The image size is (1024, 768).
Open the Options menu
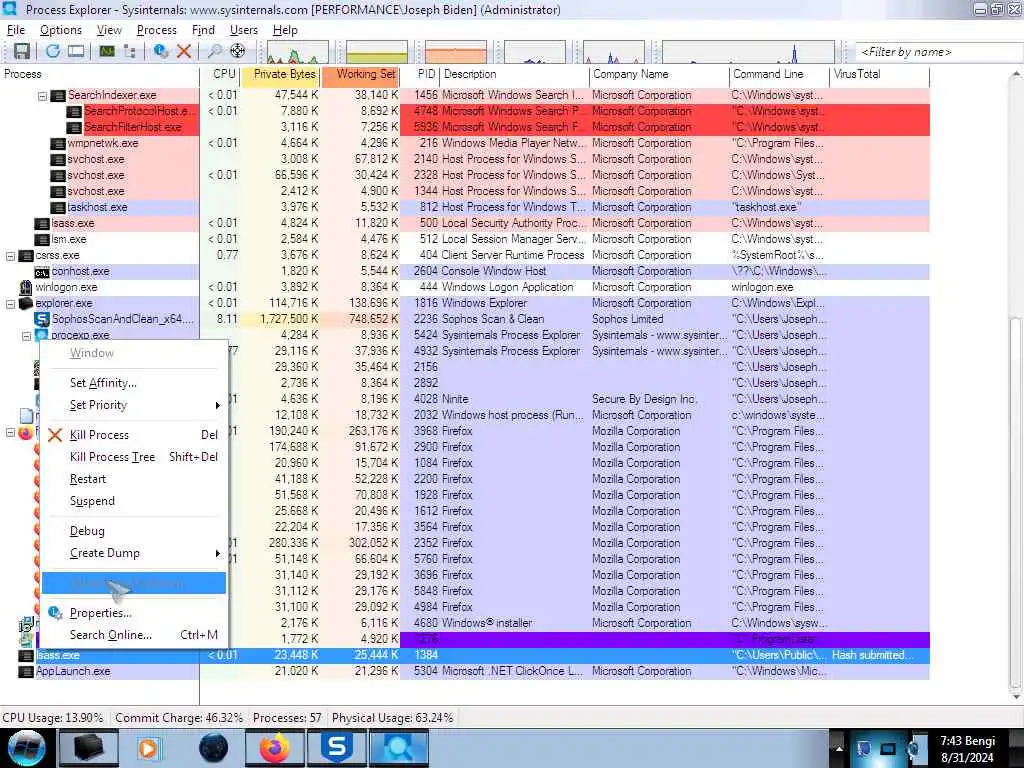pyautogui.click(x=61, y=30)
